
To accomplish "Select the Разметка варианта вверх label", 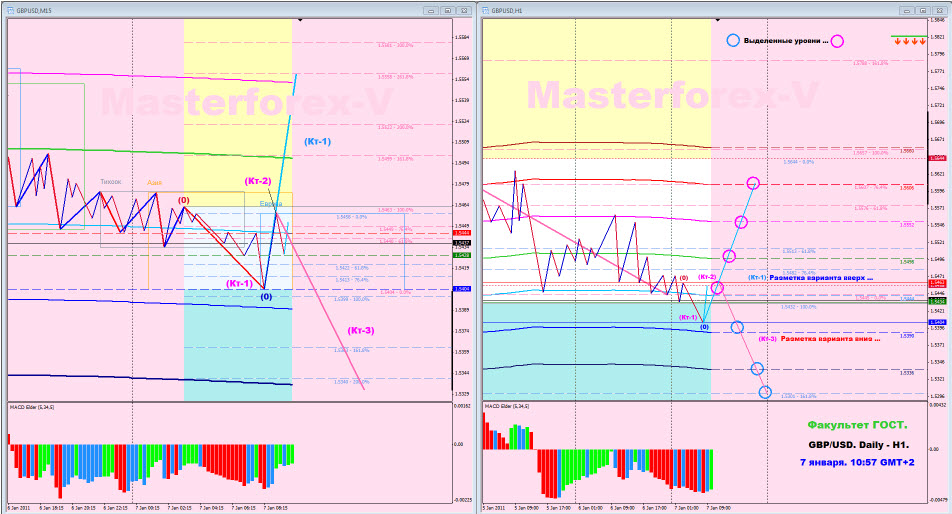I will click(821, 278).
